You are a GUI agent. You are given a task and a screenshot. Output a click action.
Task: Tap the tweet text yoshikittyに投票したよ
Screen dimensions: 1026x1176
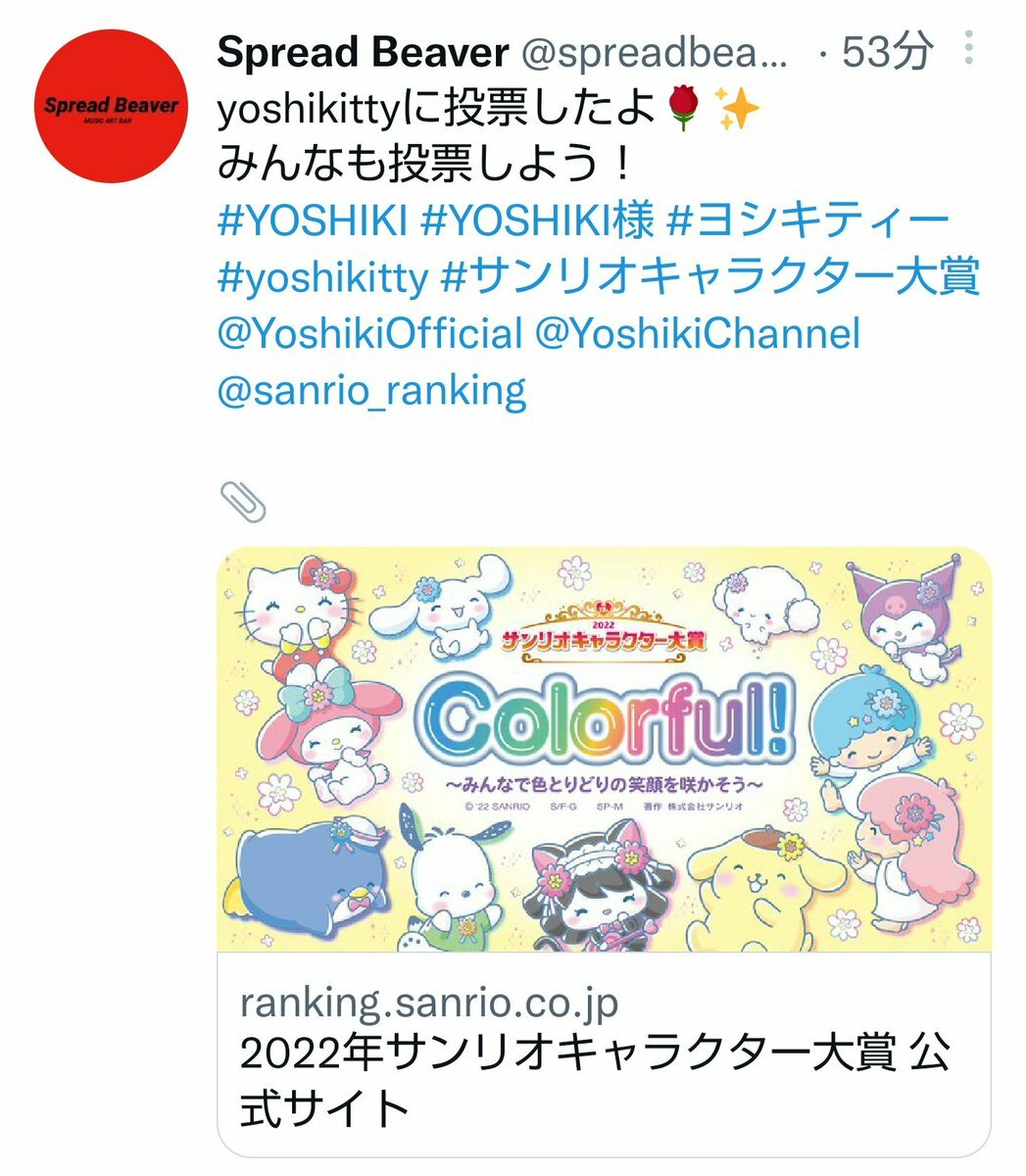point(436,111)
